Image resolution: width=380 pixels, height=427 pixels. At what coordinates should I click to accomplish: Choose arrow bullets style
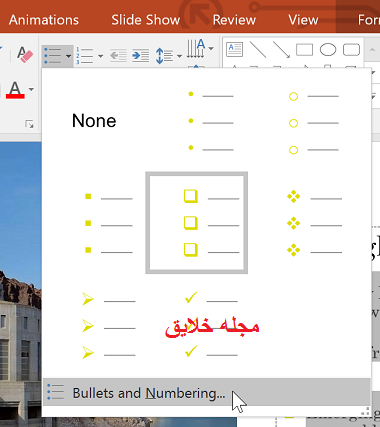point(94,326)
